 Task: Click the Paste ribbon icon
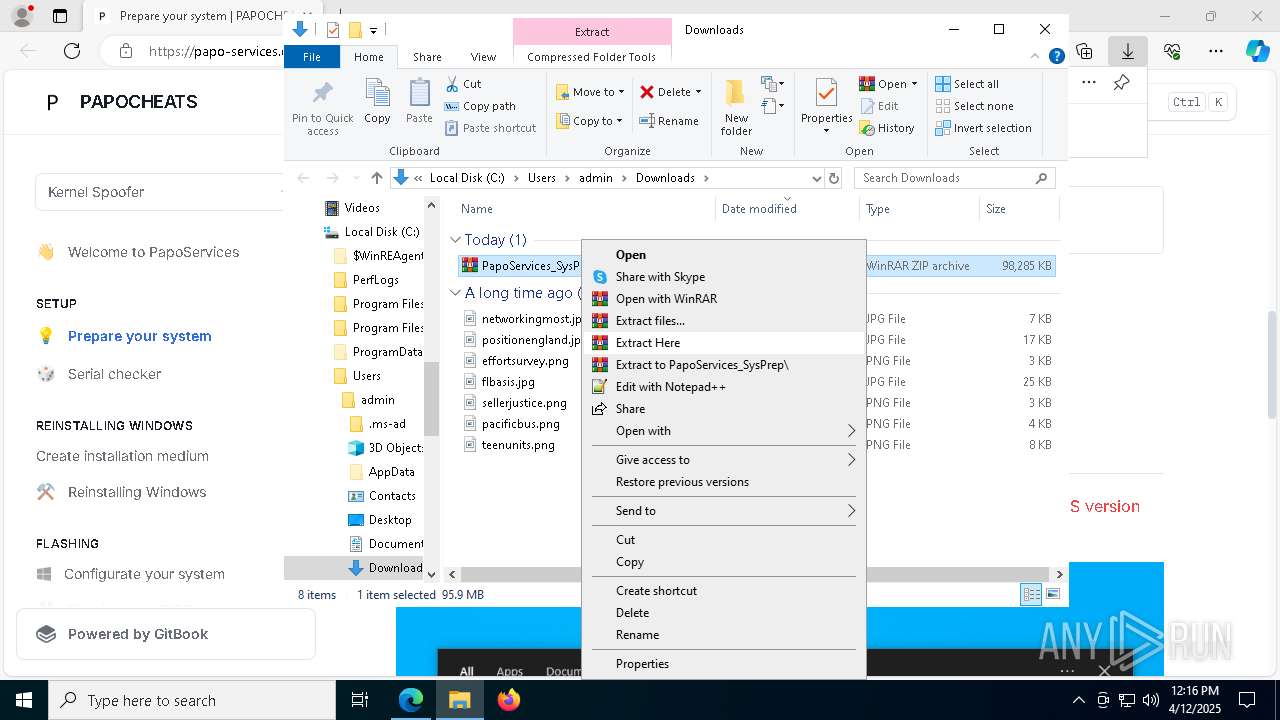click(419, 101)
